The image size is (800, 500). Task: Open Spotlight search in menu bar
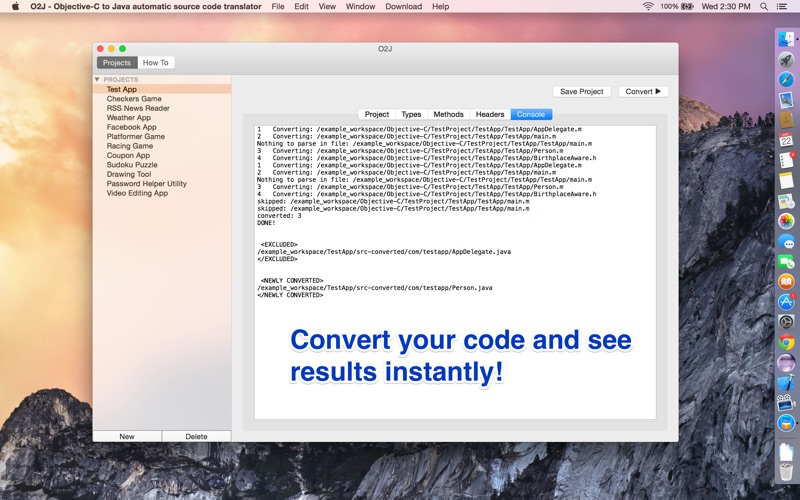764,6
